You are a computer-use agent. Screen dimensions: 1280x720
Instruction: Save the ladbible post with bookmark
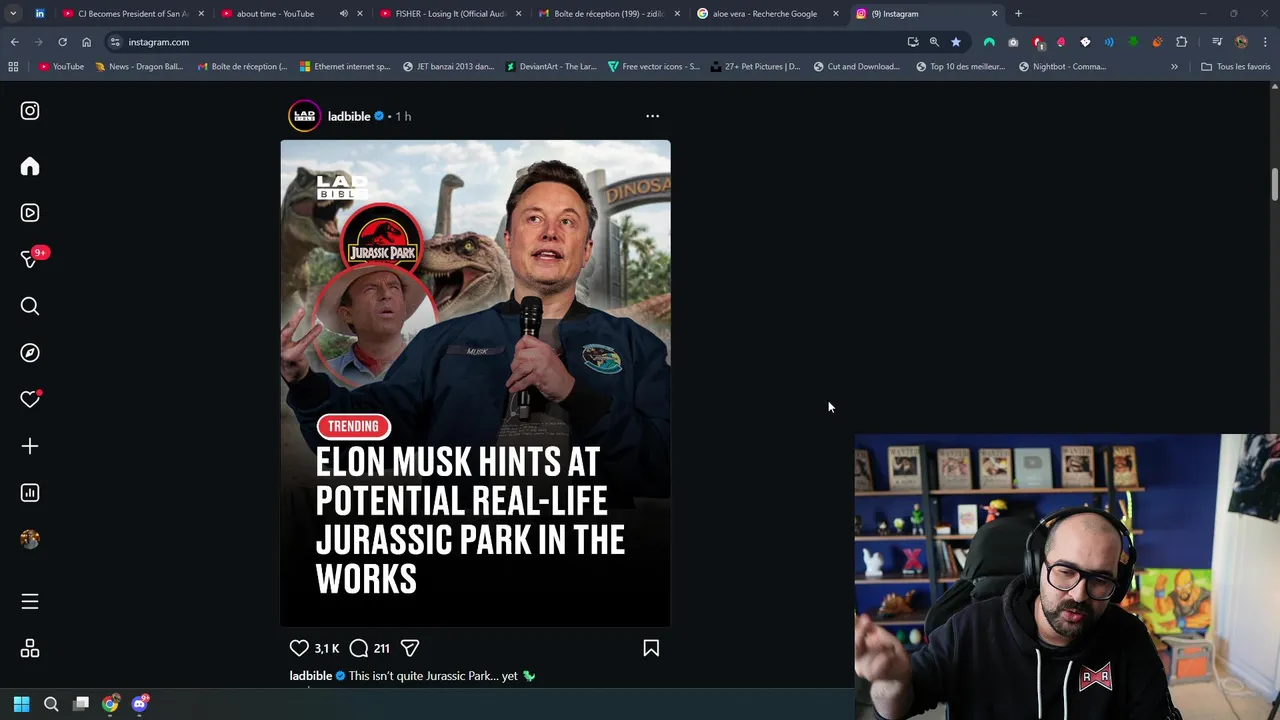click(651, 648)
